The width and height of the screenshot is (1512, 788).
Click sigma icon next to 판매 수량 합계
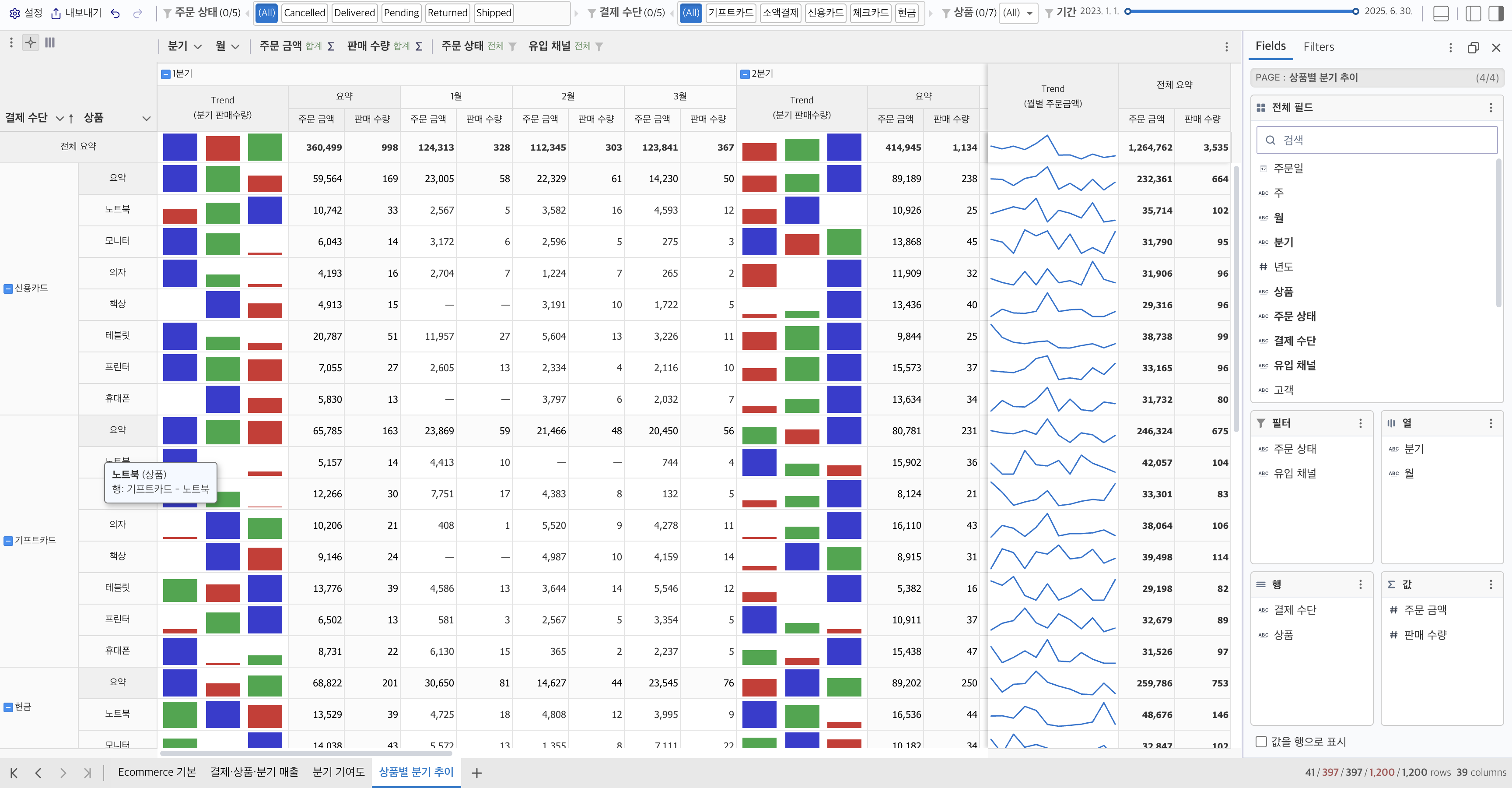click(419, 46)
